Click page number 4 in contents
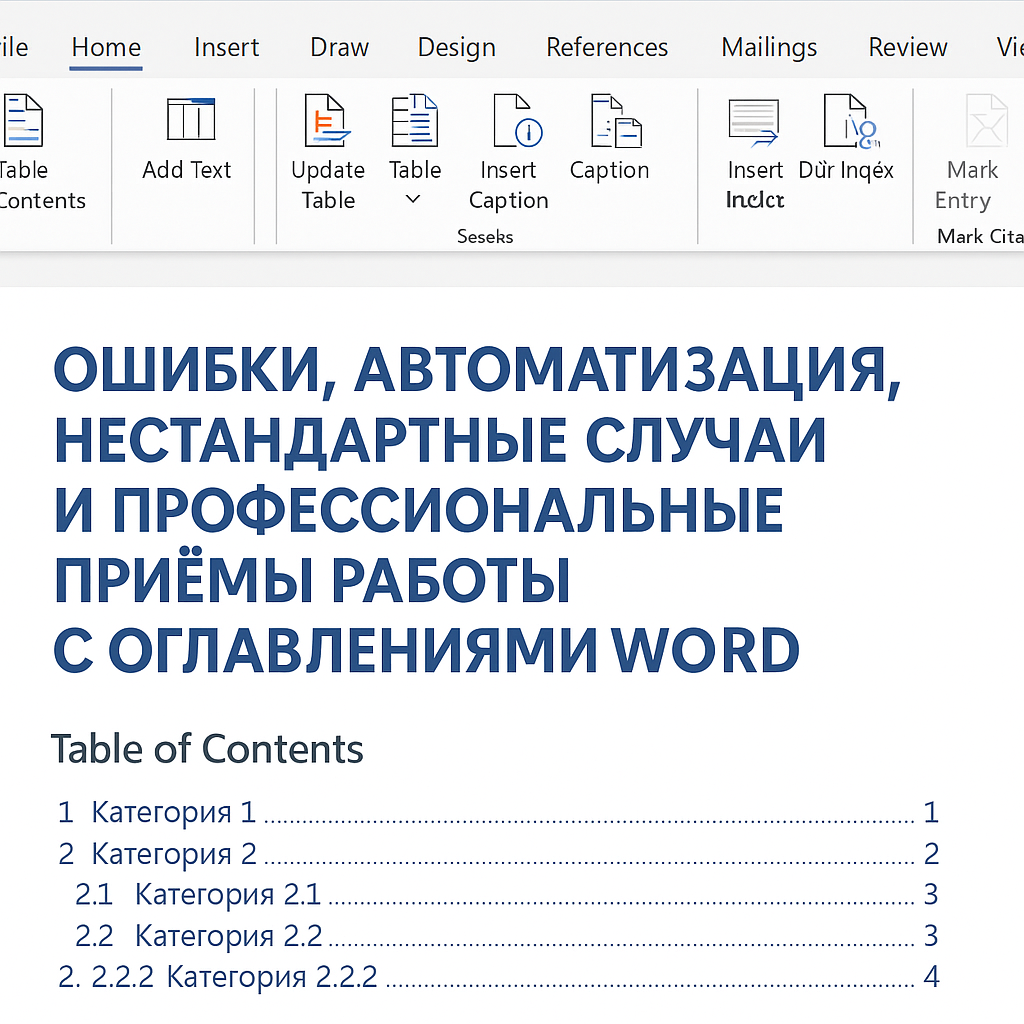The image size is (1024, 1024). point(931,977)
